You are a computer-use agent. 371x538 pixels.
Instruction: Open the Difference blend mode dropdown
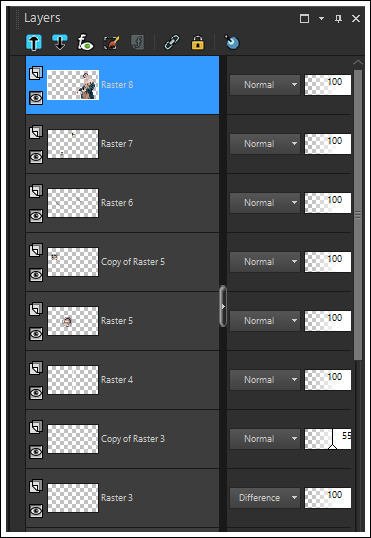(265, 498)
